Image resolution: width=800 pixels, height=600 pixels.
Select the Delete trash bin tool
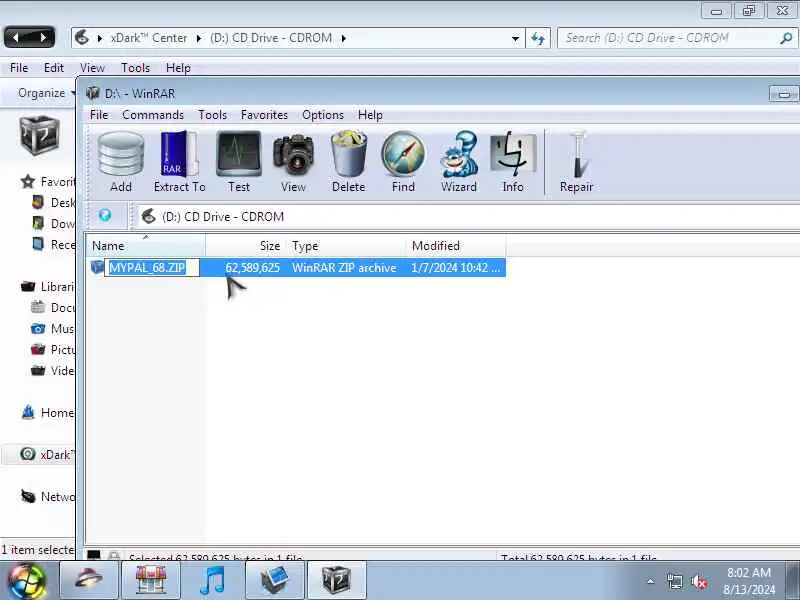click(348, 162)
